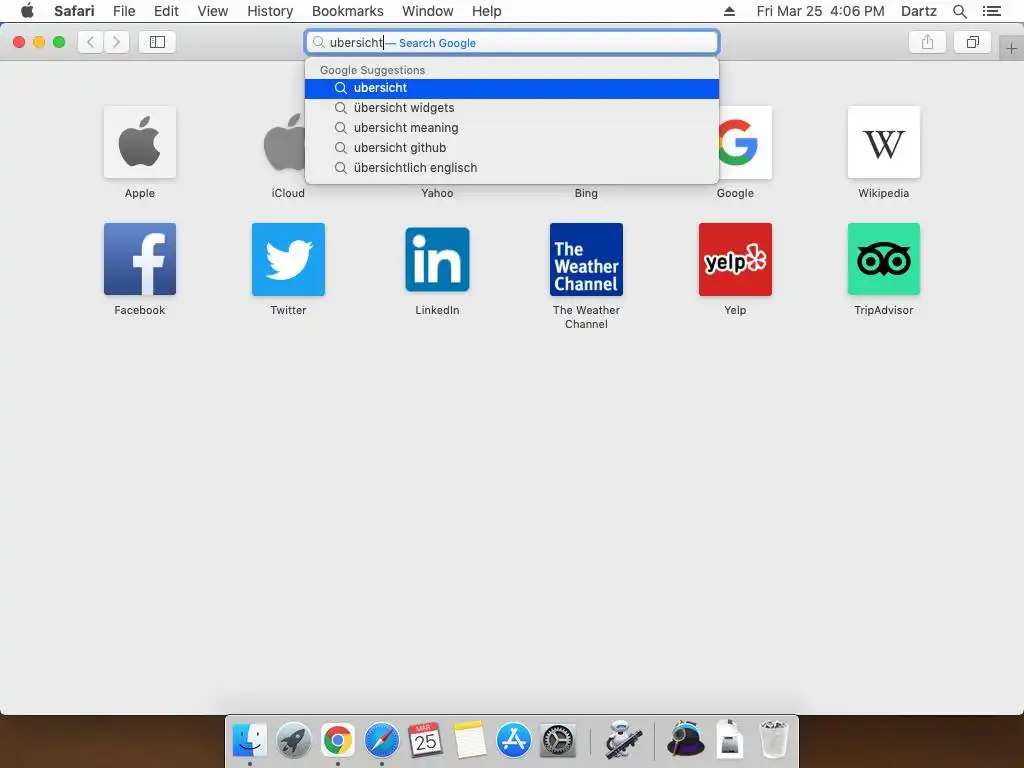This screenshot has width=1024, height=768.
Task: Go back with the back arrow button
Action: 90,42
